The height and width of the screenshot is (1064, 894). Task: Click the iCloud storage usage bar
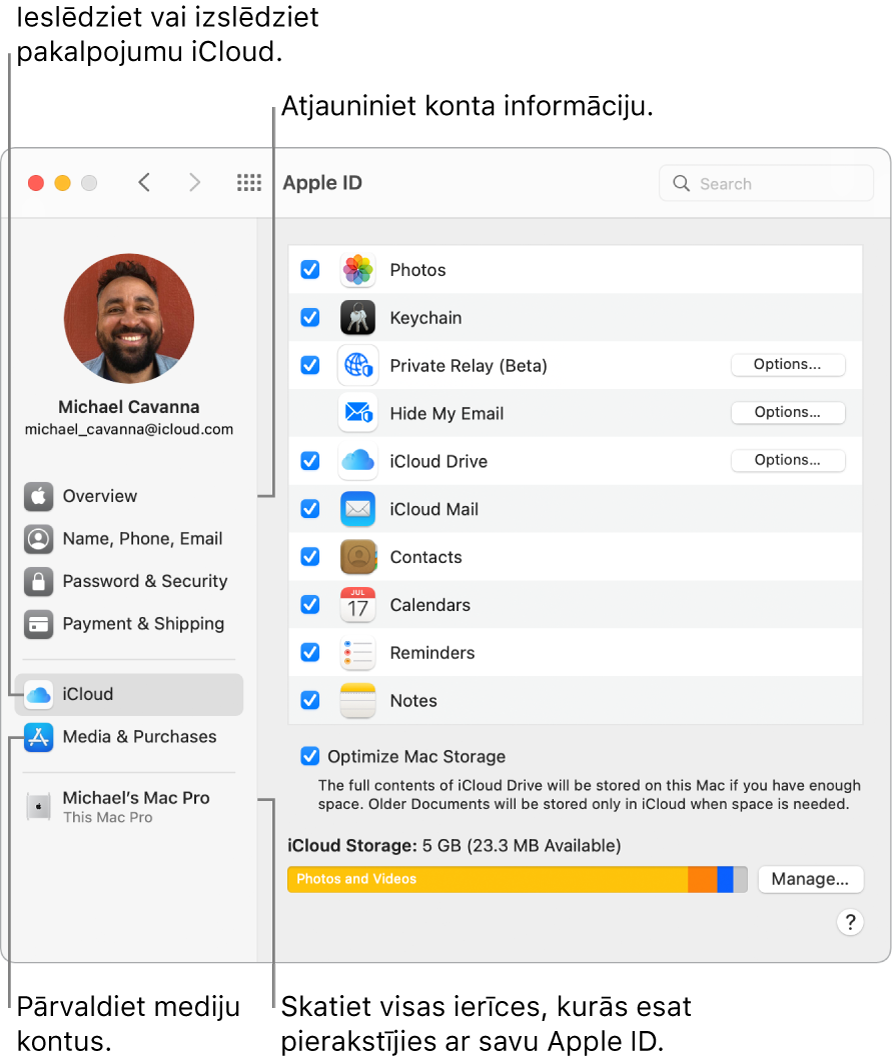[517, 879]
